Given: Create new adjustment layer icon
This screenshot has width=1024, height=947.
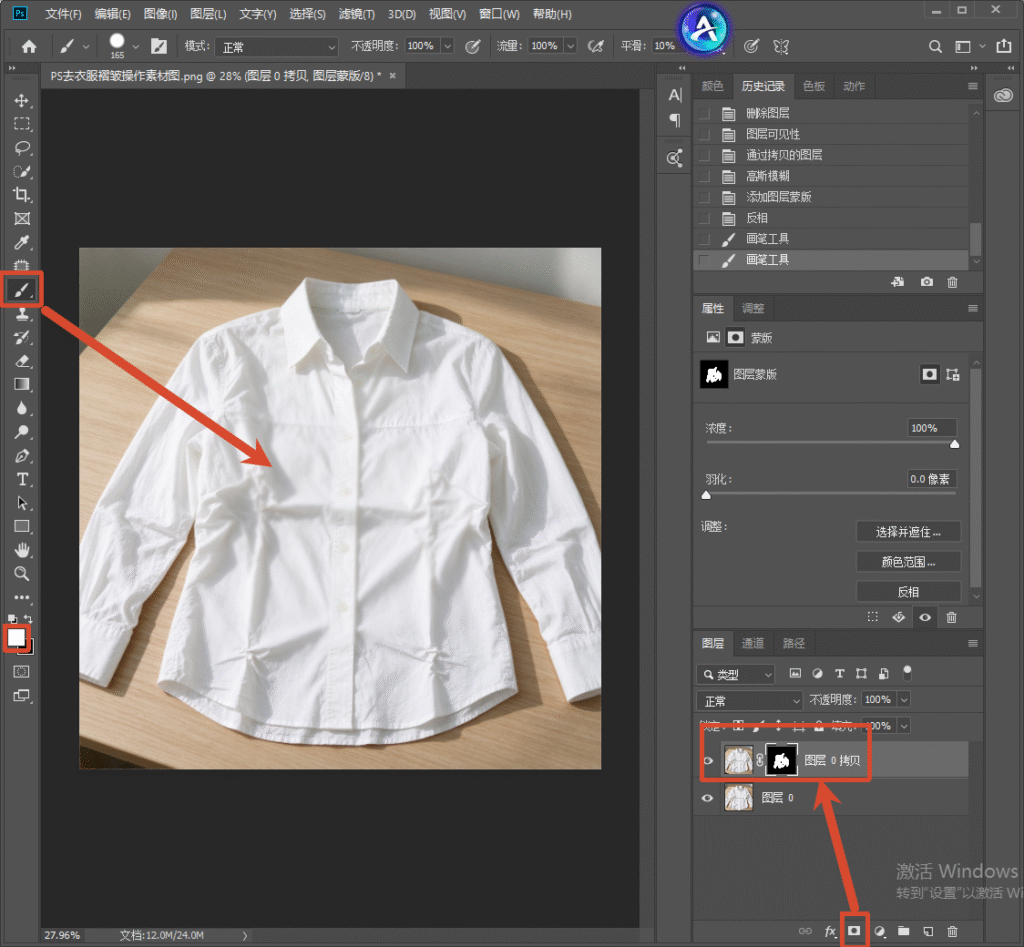Looking at the screenshot, I should pyautogui.click(x=880, y=931).
